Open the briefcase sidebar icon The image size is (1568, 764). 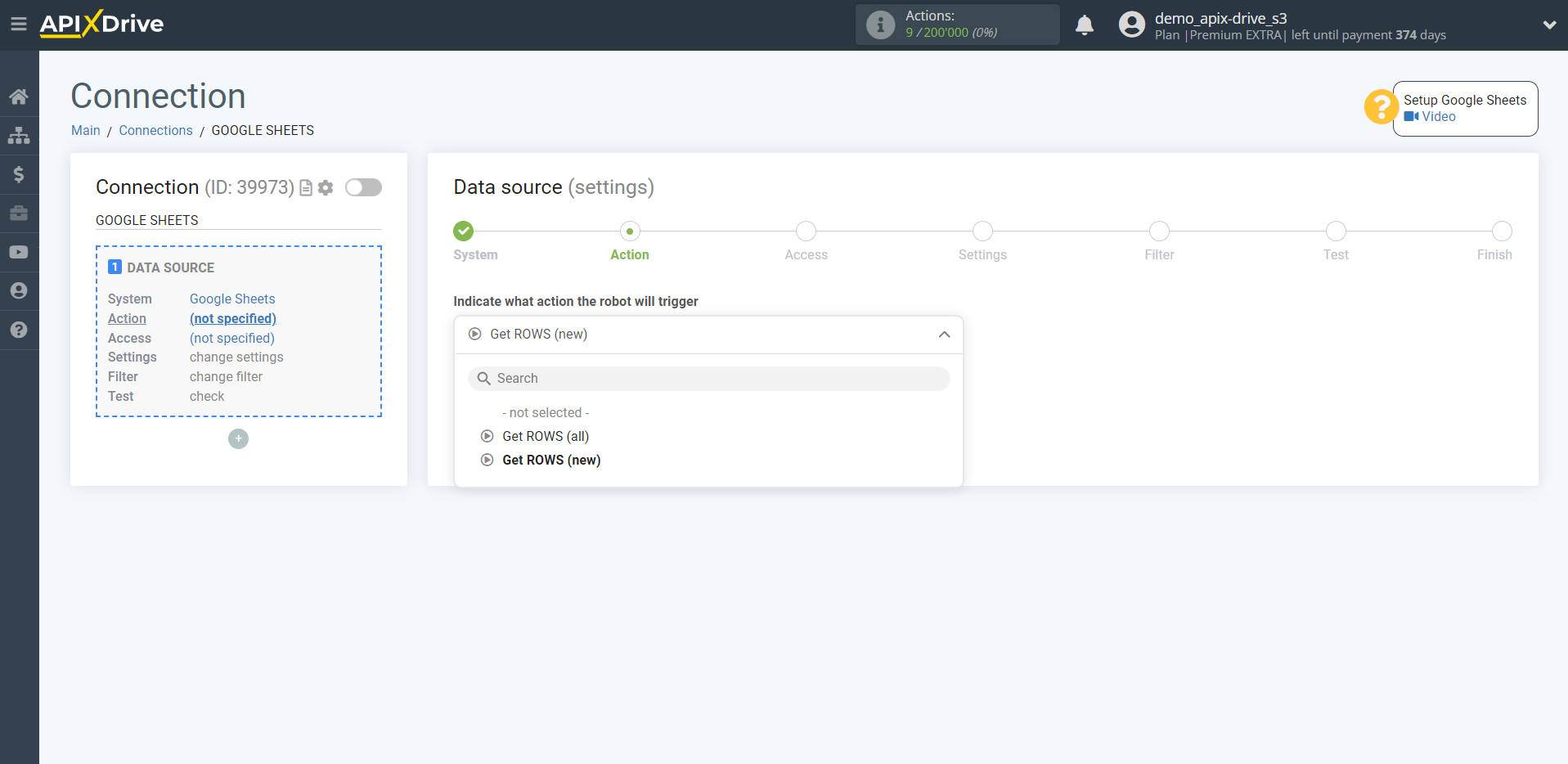(x=19, y=213)
